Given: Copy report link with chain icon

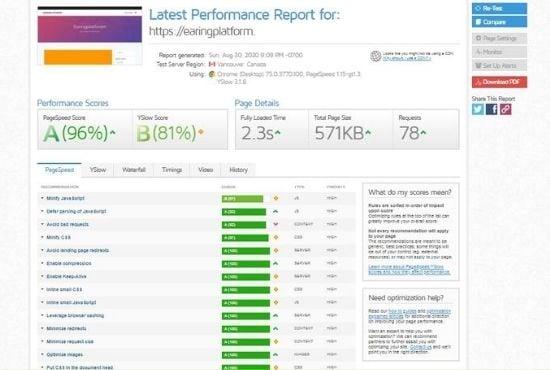Looking at the screenshot, I should click(x=505, y=109).
